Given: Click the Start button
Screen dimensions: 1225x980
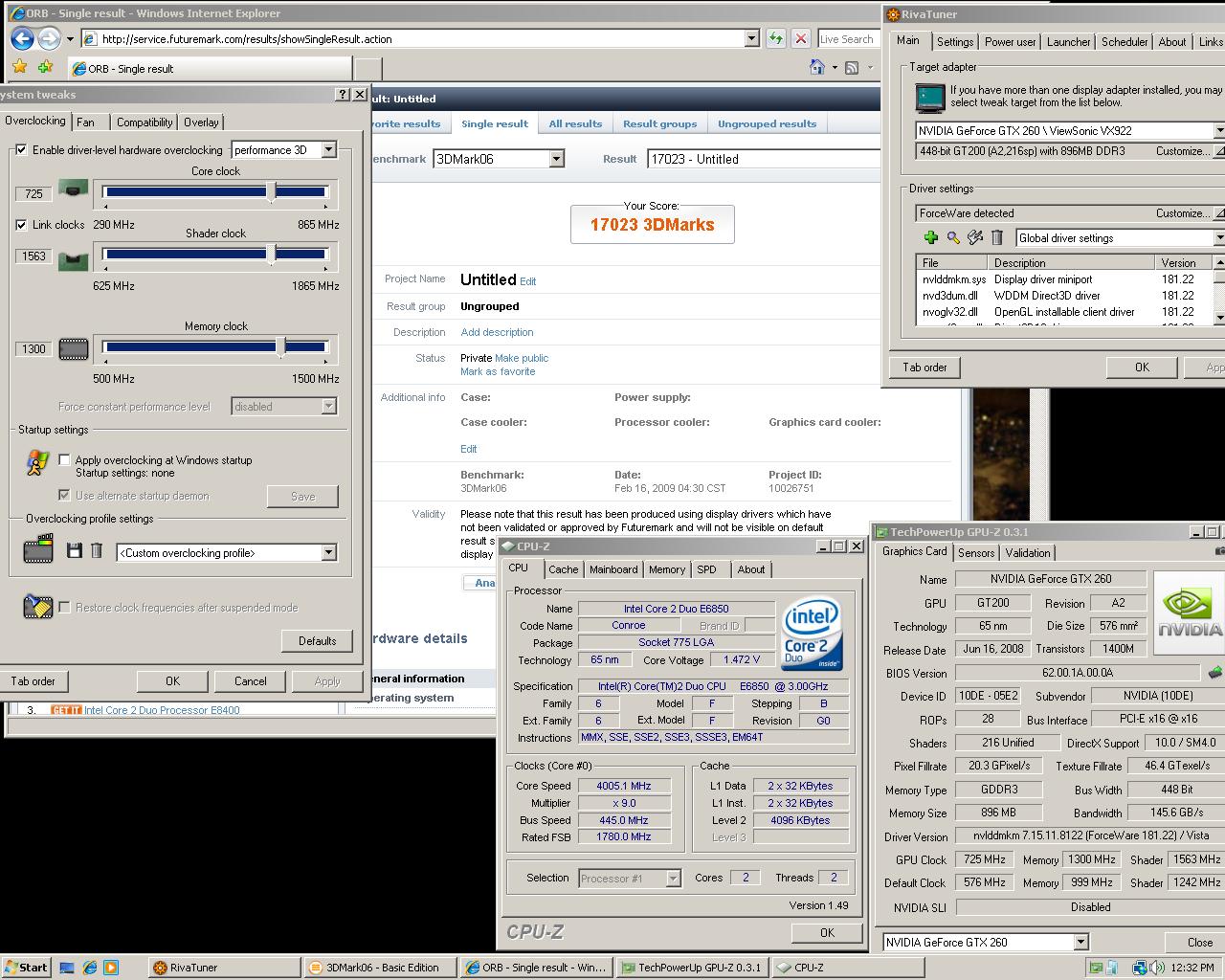Looking at the screenshot, I should [x=26, y=968].
